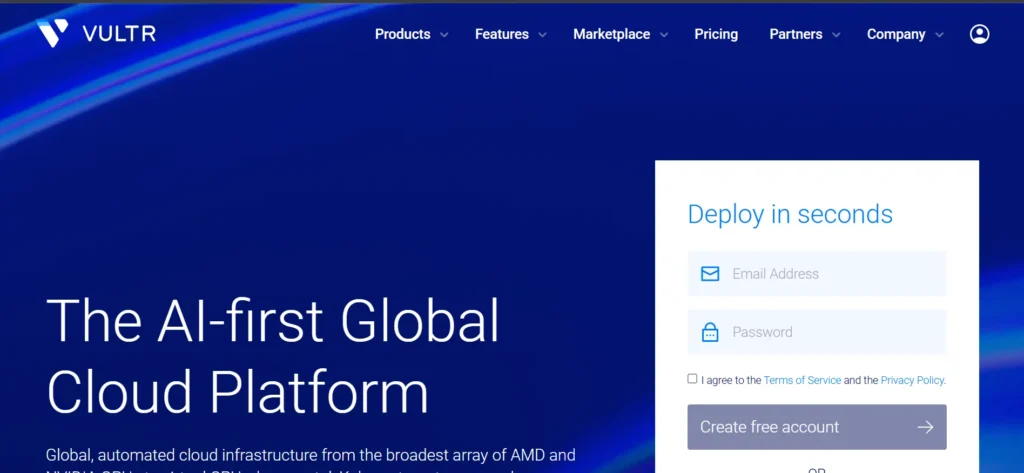Open the Privacy Policy link

click(912, 380)
